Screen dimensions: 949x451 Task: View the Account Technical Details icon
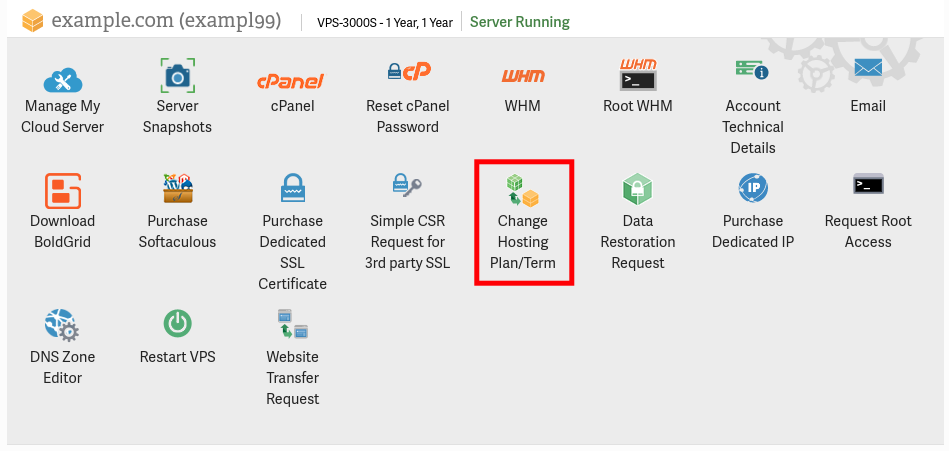[x=752, y=70]
